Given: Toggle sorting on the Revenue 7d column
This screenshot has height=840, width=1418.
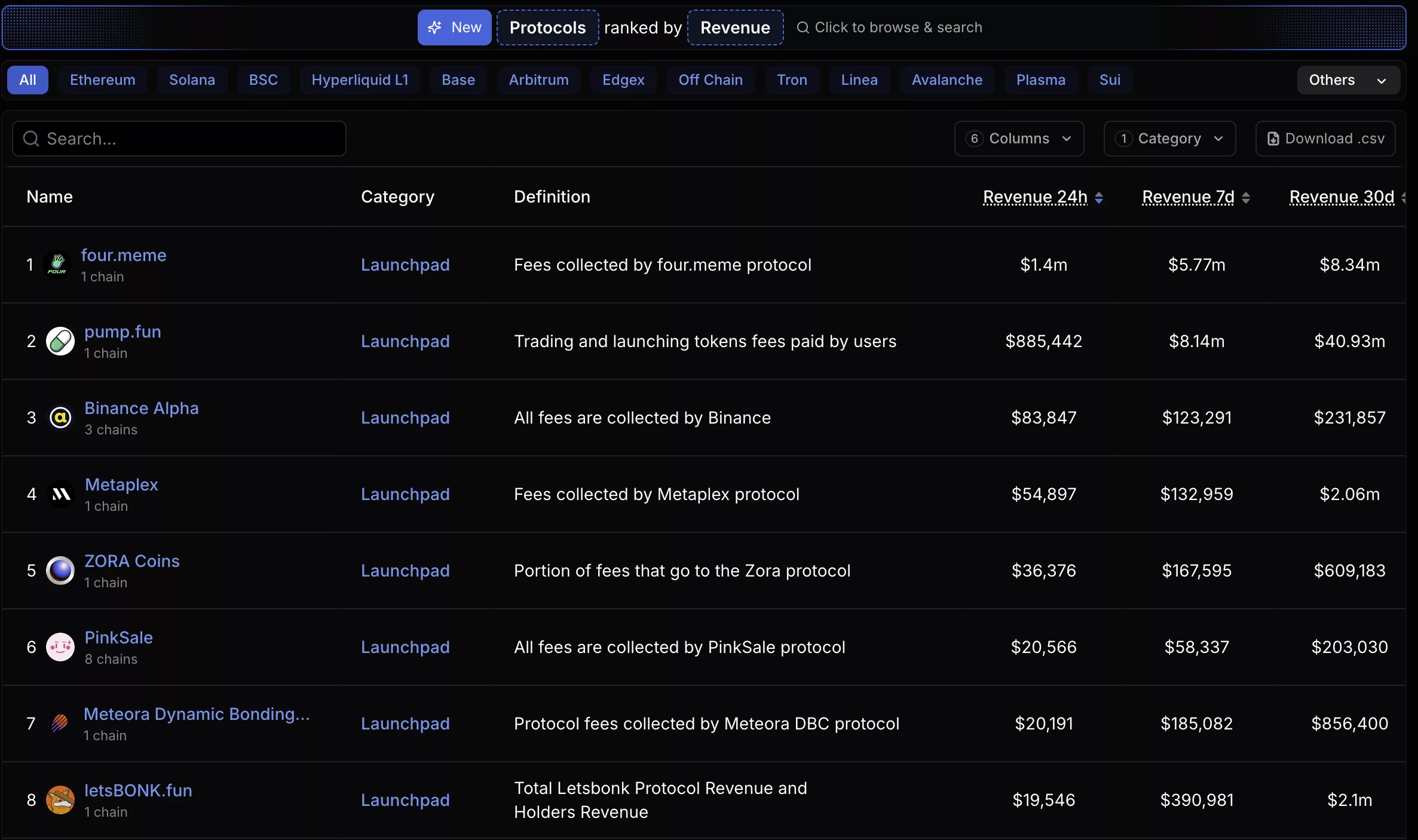Looking at the screenshot, I should pyautogui.click(x=1187, y=197).
